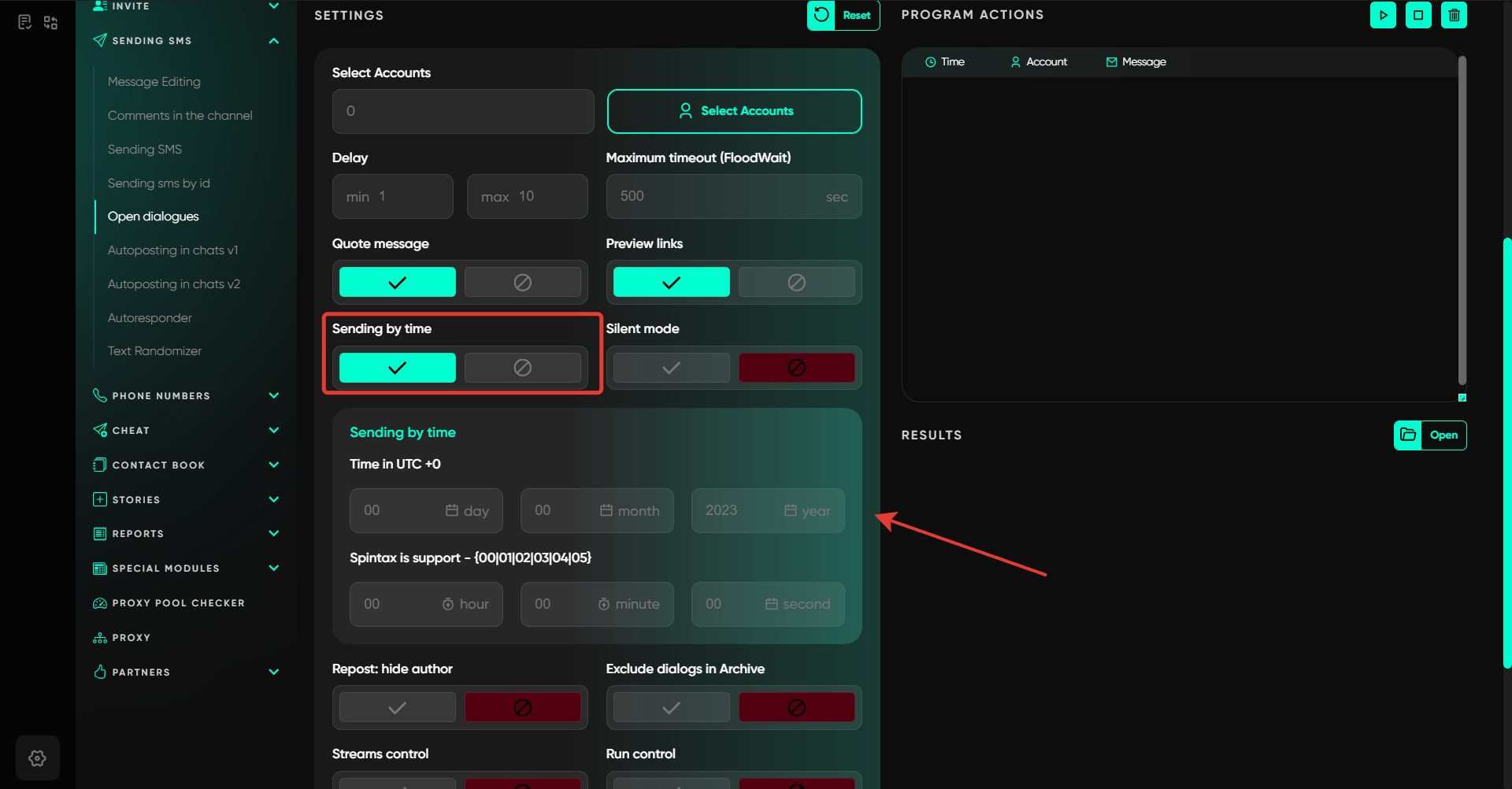Screen dimensions: 1512x789
Task: Click the play icon in Program Actions
Action: [x=1383, y=15]
